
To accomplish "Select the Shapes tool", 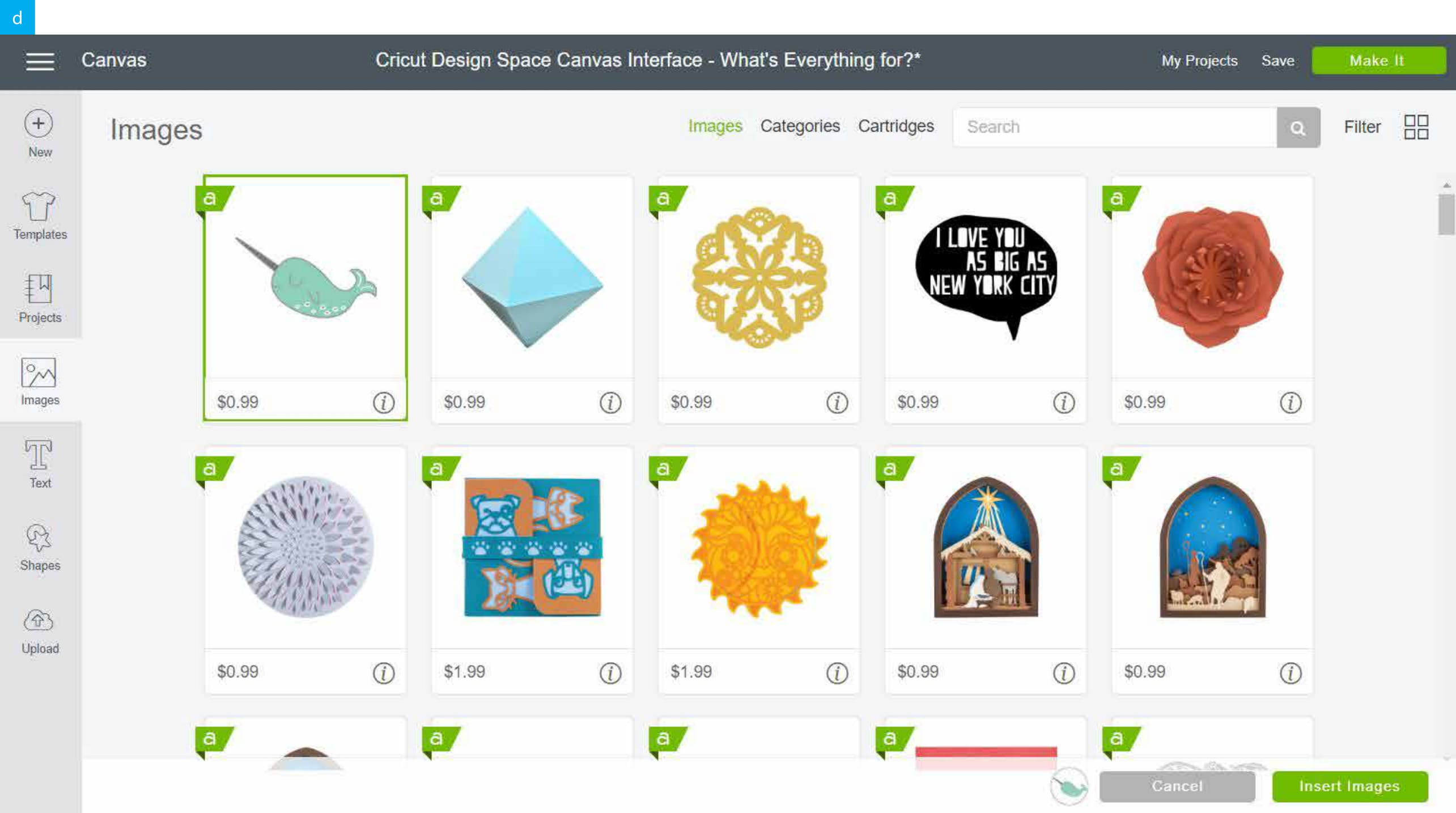I will pyautogui.click(x=40, y=547).
